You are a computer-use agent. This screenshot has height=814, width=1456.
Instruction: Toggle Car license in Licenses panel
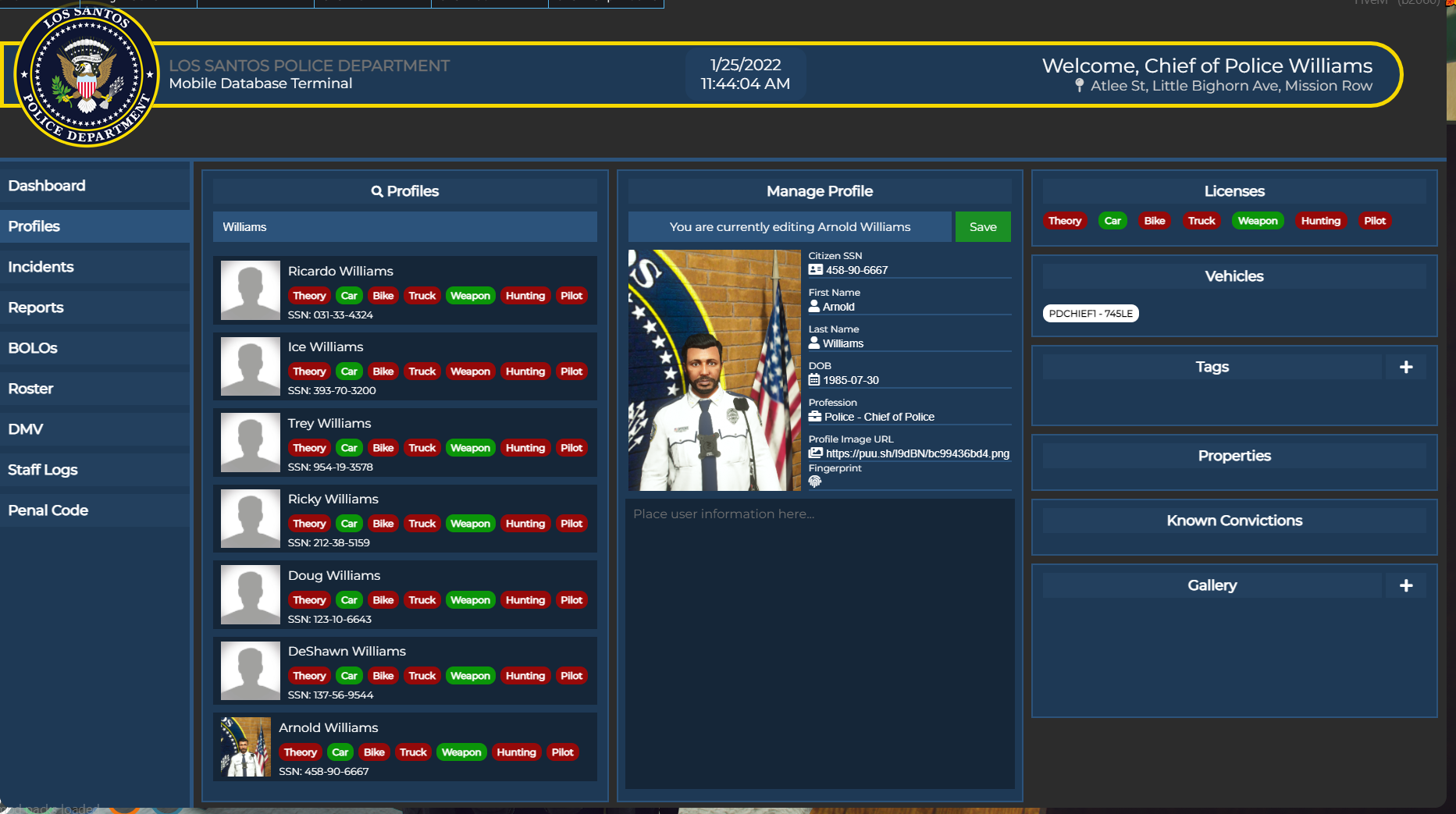click(1112, 221)
